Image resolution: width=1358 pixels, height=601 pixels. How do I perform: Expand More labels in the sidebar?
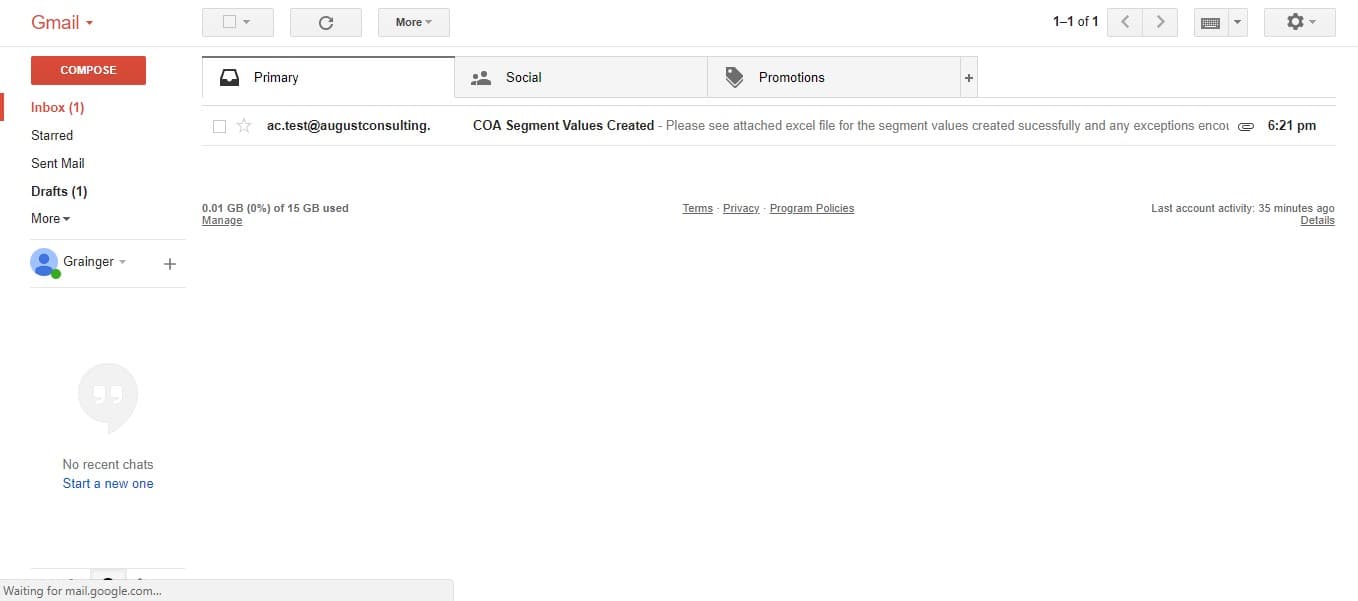click(50, 218)
